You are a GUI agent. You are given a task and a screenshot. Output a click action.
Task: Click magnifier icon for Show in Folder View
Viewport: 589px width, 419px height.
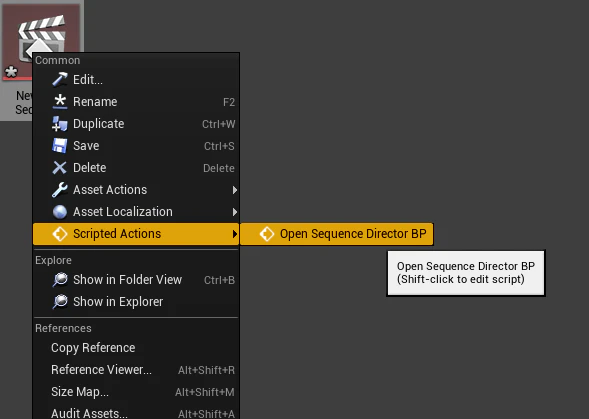(60, 280)
